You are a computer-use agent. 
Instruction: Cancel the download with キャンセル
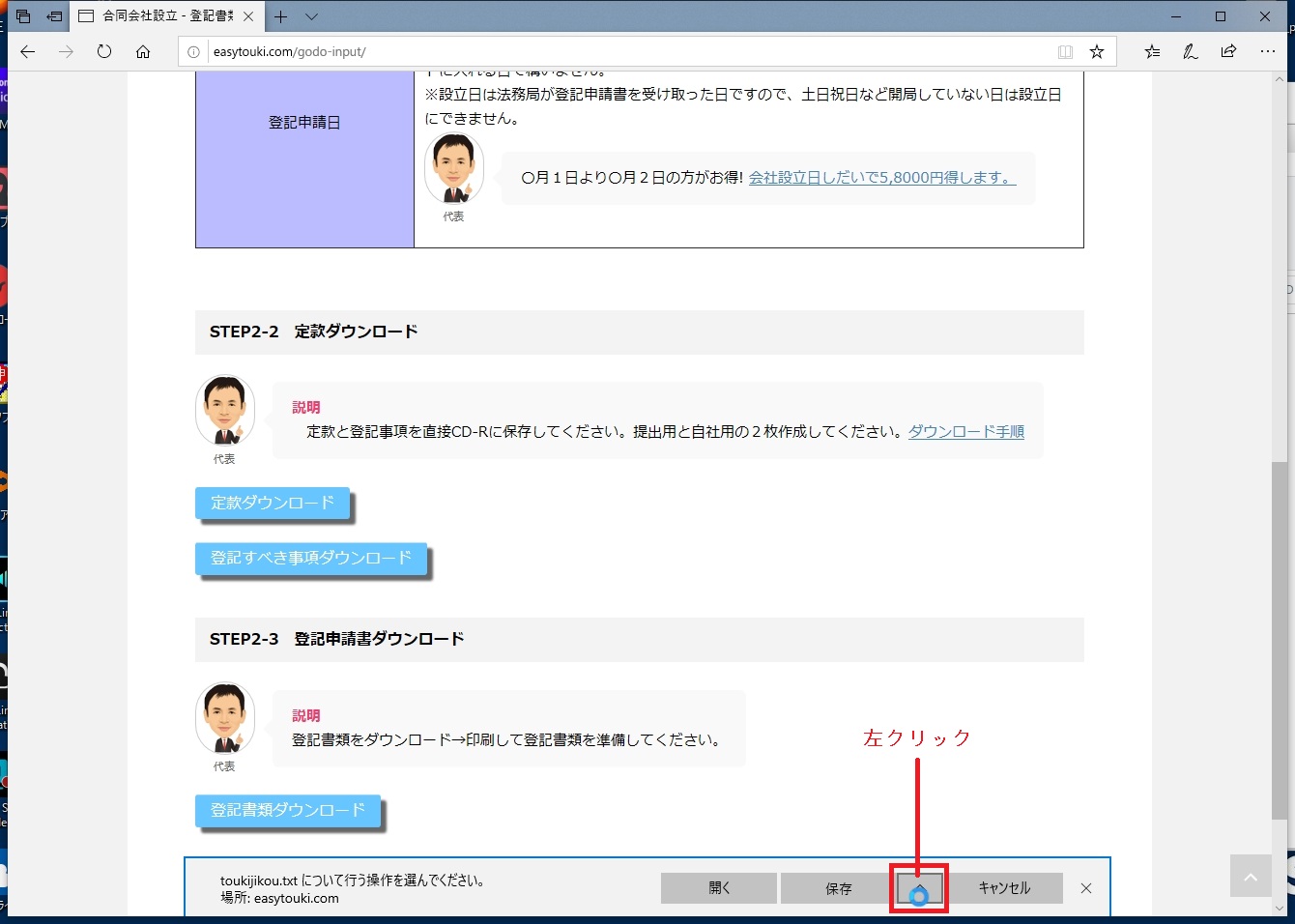(x=1004, y=888)
